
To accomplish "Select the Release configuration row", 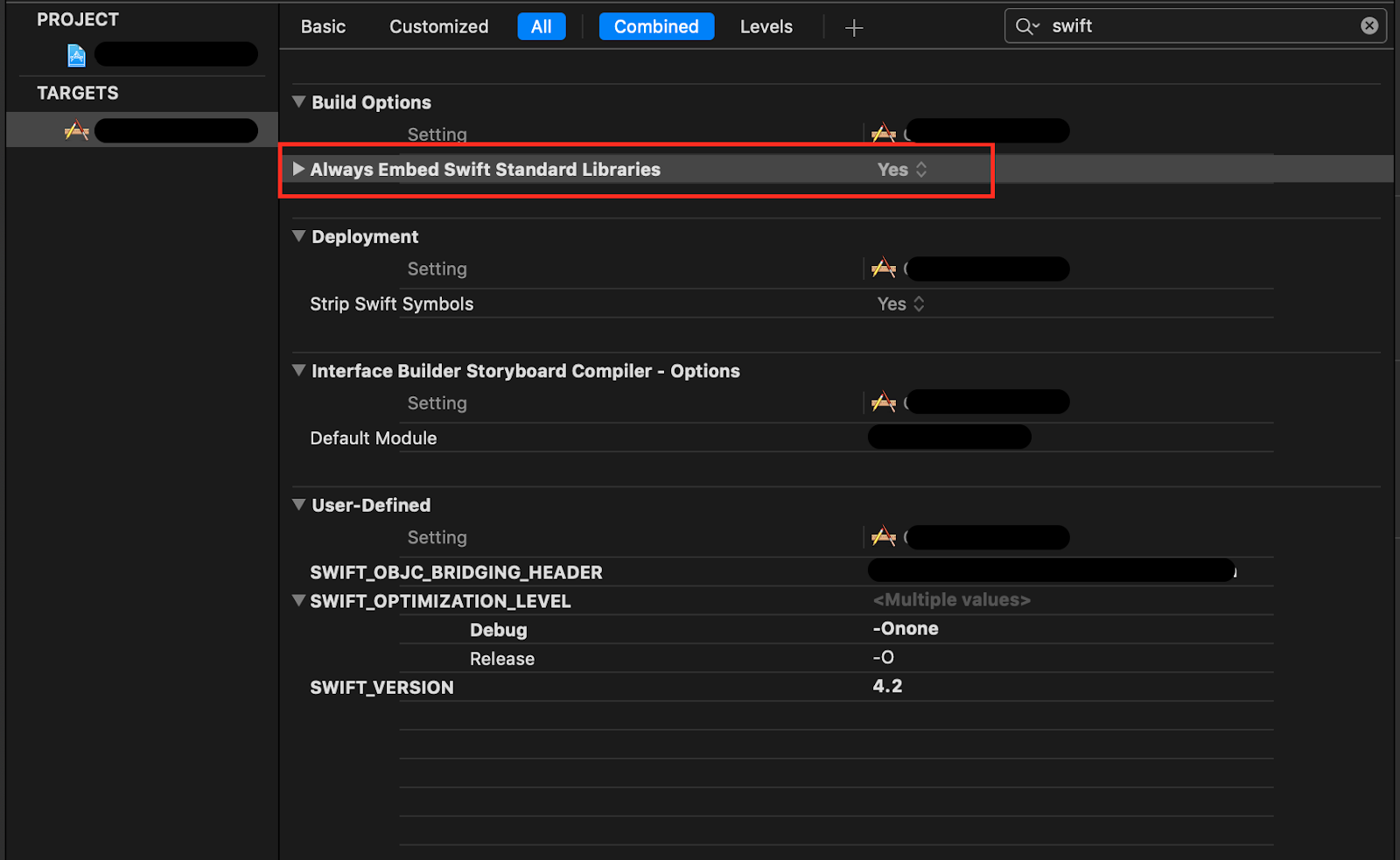I will [x=501, y=659].
